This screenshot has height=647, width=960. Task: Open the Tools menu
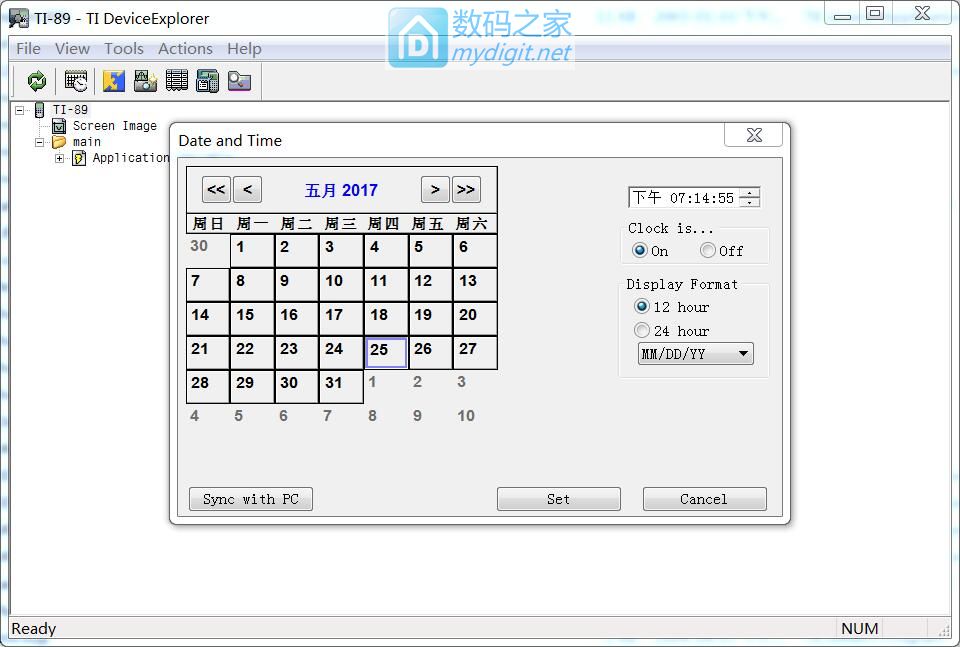point(124,48)
